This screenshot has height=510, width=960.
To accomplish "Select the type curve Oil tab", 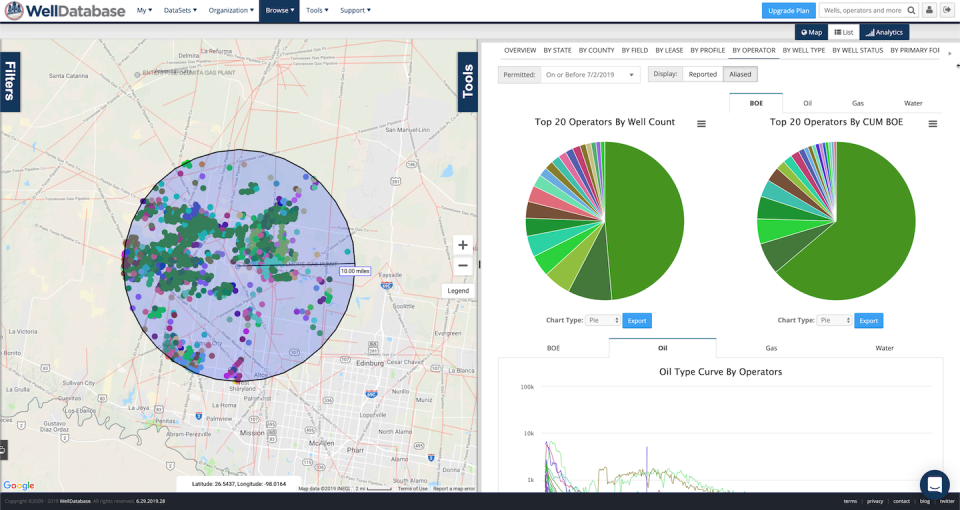I will 662,348.
